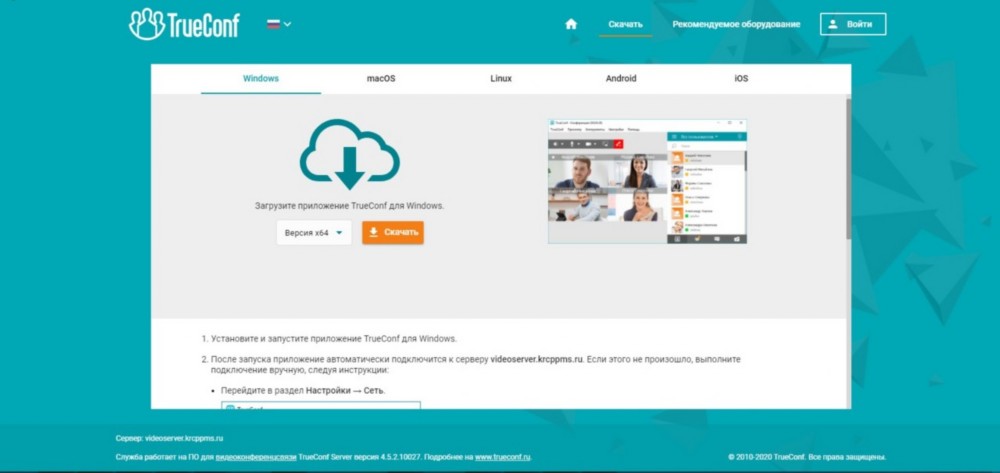Image resolution: width=1000 pixels, height=473 pixels.
Task: Click the videoserver.krcppms.ru server name in instructions
Action: coord(537,360)
